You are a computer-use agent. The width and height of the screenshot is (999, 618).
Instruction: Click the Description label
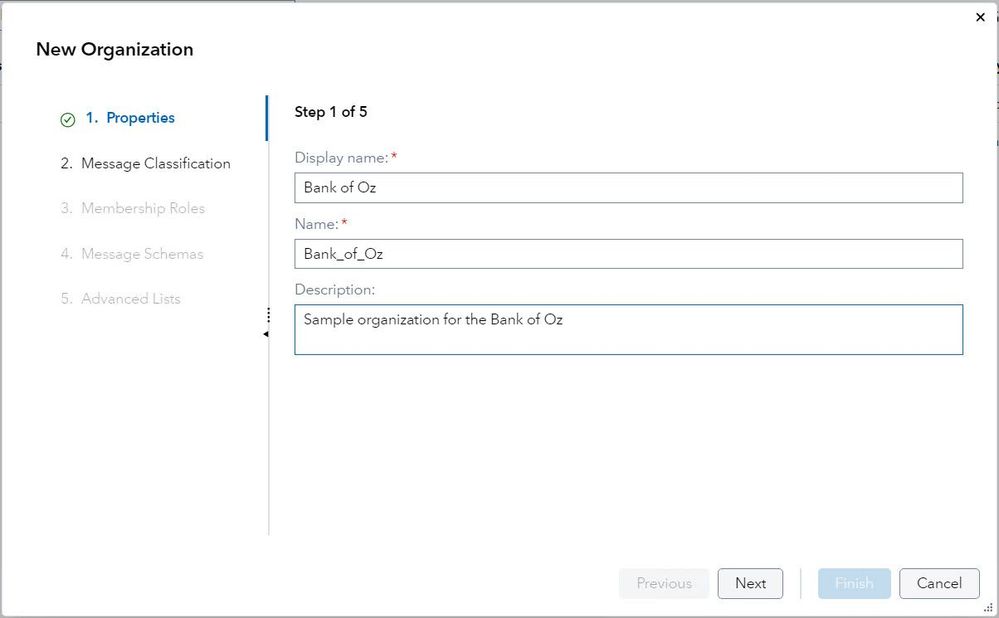tap(334, 290)
